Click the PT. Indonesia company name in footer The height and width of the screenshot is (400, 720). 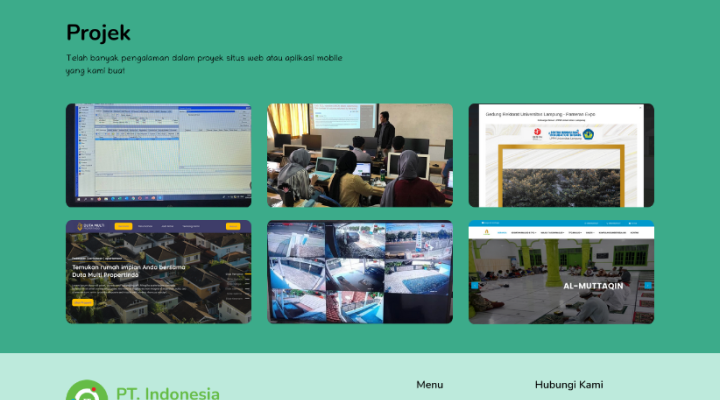click(x=167, y=393)
